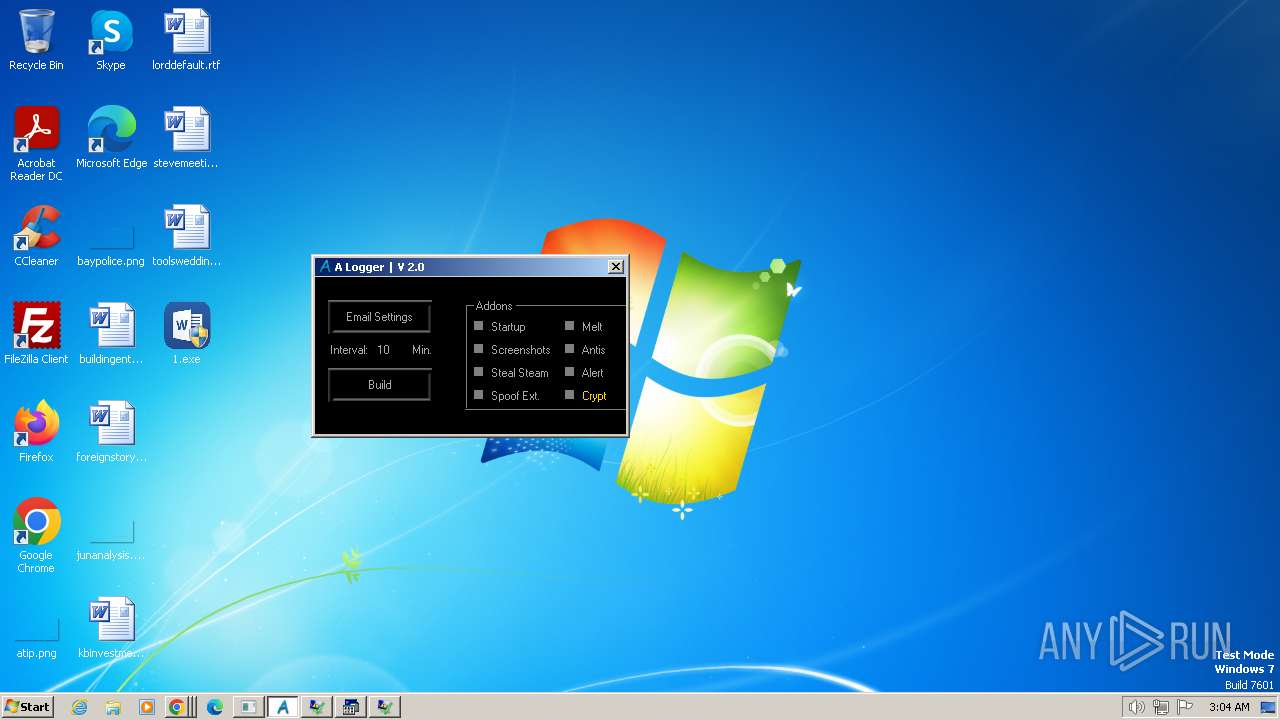1280x720 pixels.
Task: Toggle the Steal Steam checkbox
Action: (479, 372)
